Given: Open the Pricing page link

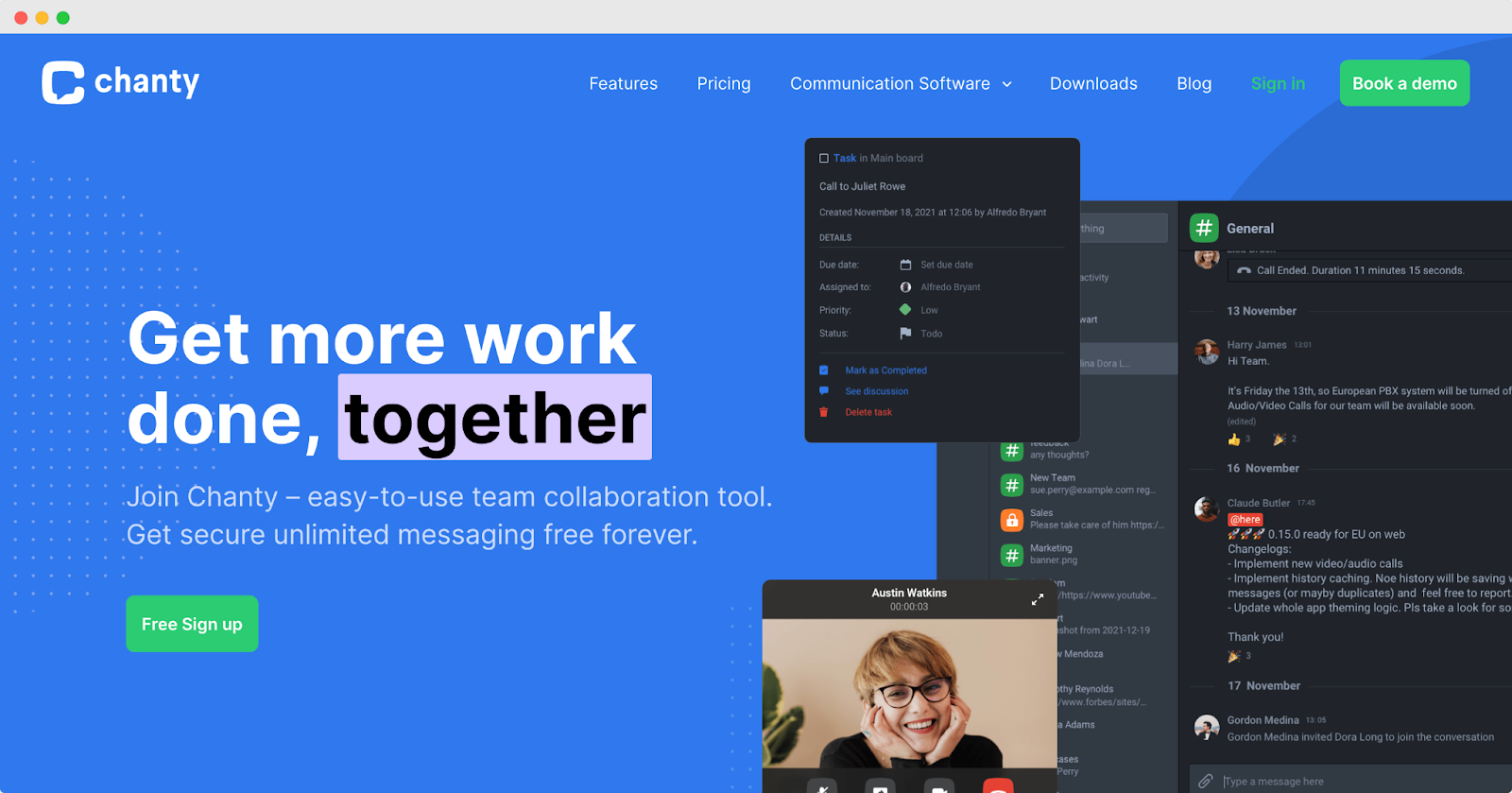Looking at the screenshot, I should point(724,83).
